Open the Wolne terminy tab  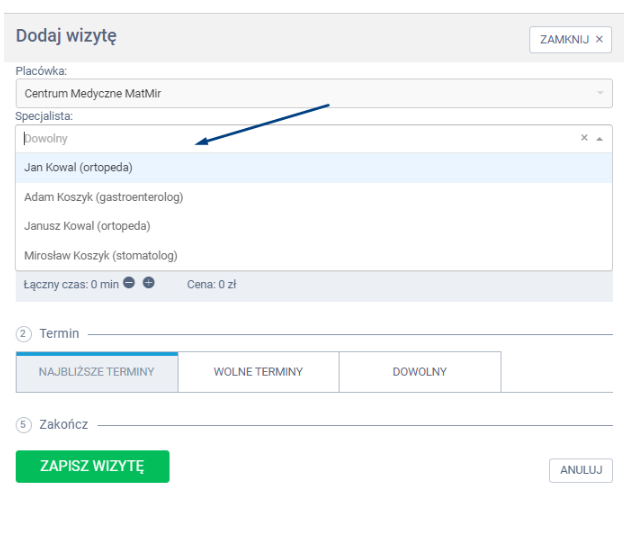(x=258, y=372)
